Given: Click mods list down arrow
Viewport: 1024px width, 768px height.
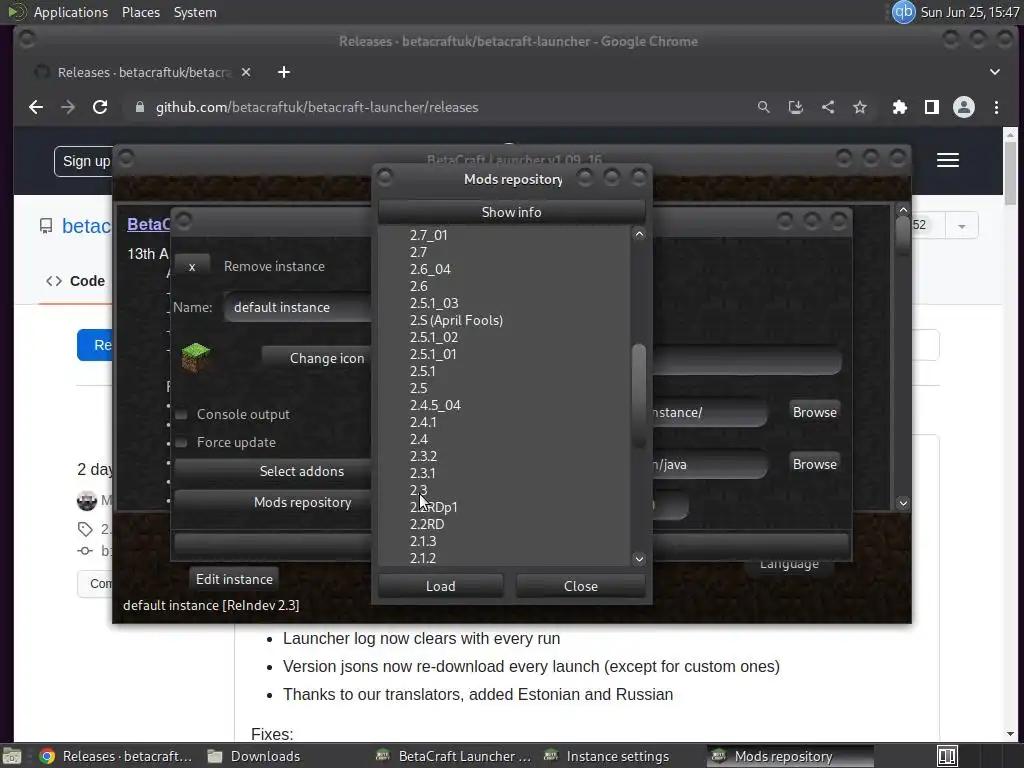Looking at the screenshot, I should [x=639, y=558].
